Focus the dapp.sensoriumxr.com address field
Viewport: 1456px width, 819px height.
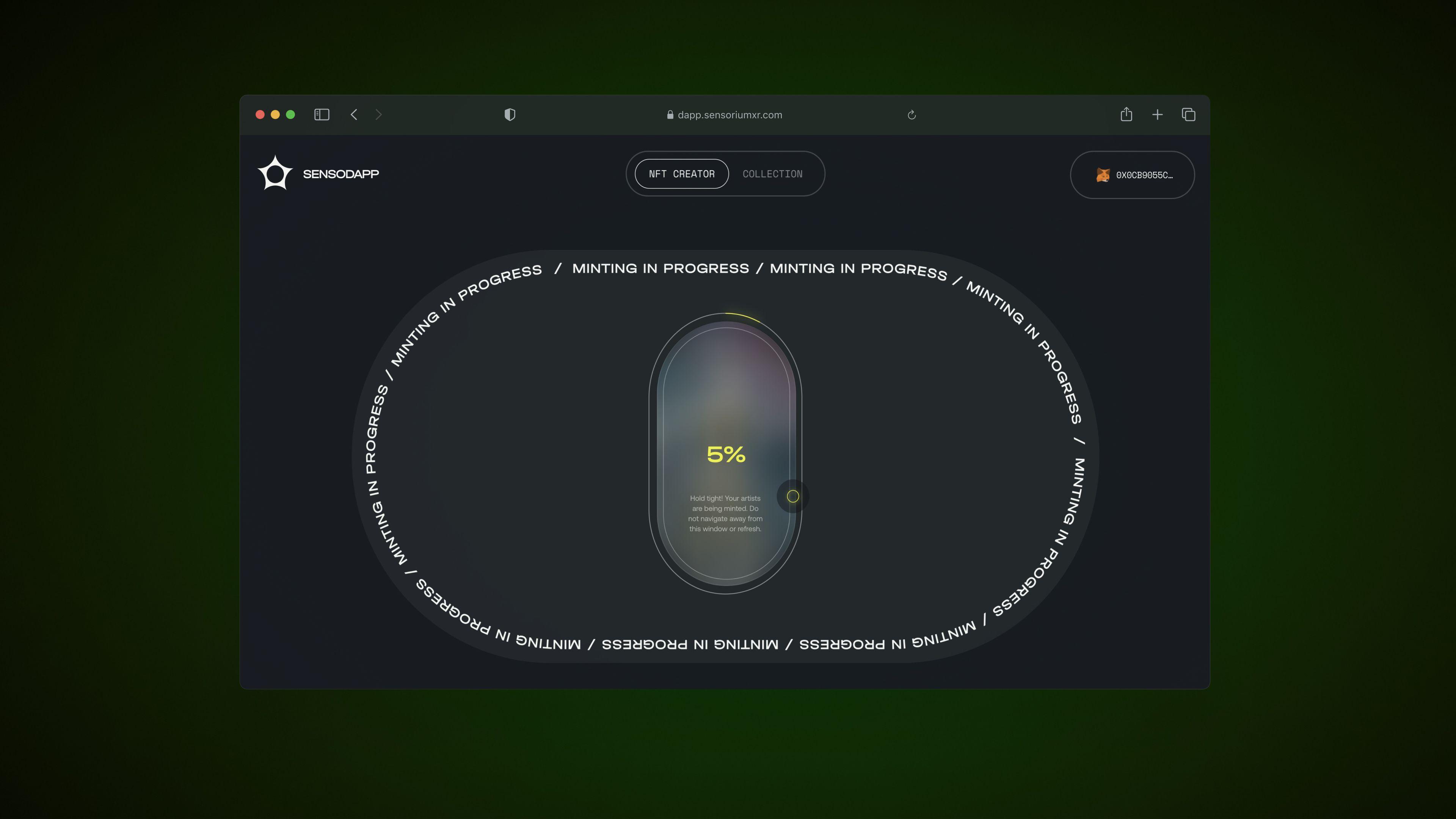730,115
